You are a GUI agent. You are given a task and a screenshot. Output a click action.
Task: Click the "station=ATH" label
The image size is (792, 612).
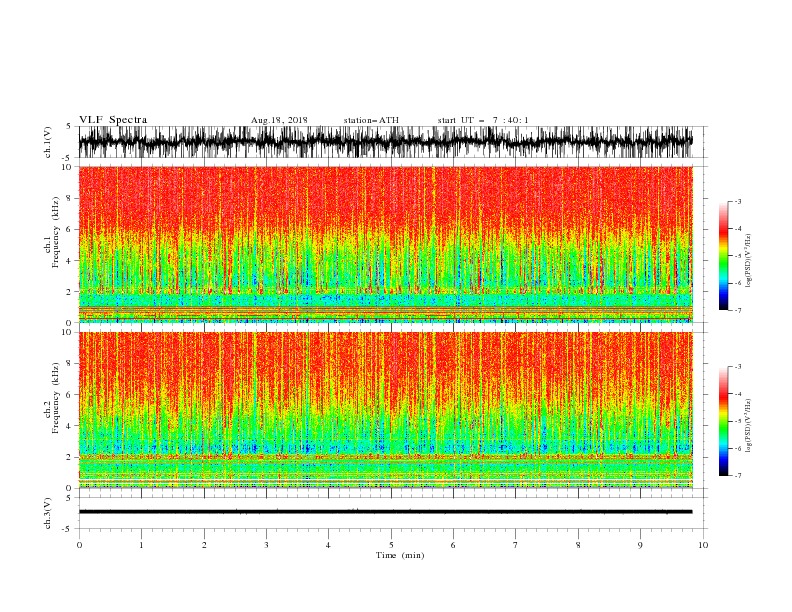(371, 120)
